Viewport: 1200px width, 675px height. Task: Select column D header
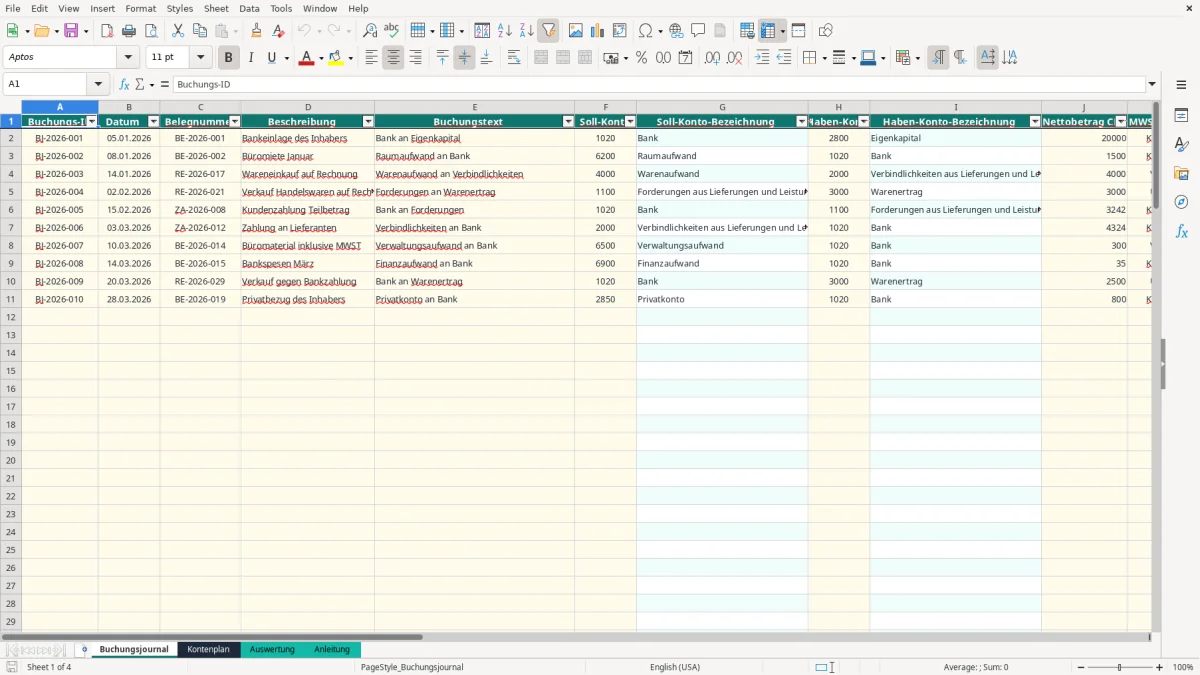click(x=307, y=107)
